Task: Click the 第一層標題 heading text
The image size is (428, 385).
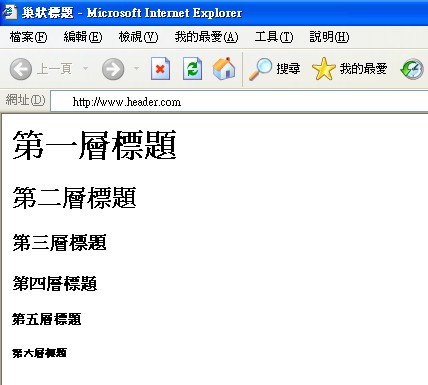Action: pyautogui.click(x=94, y=145)
